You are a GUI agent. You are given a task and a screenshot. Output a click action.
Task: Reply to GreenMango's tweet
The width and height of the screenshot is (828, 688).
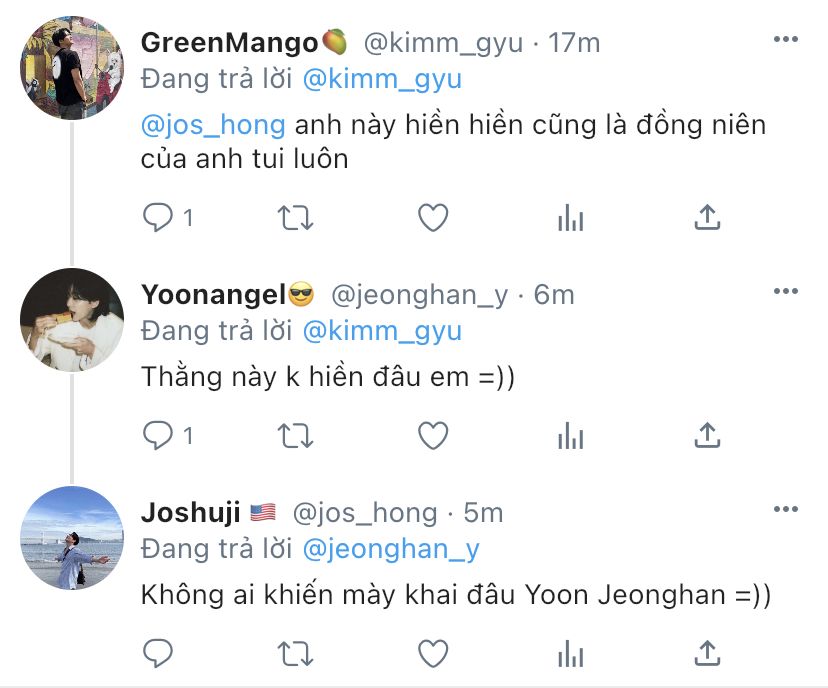click(158, 218)
